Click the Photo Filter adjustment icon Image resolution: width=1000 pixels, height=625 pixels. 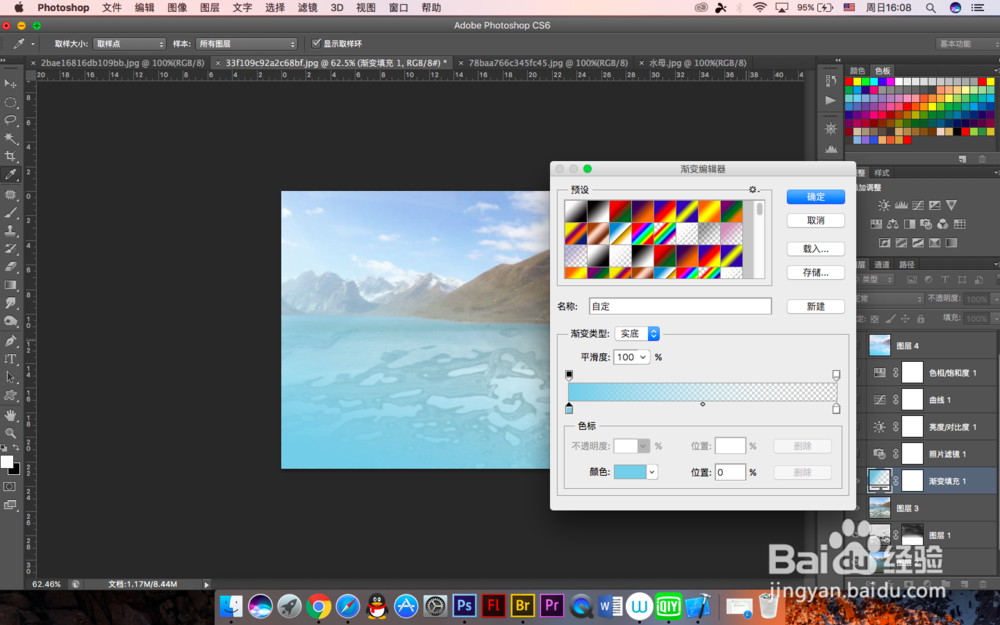tap(925, 224)
